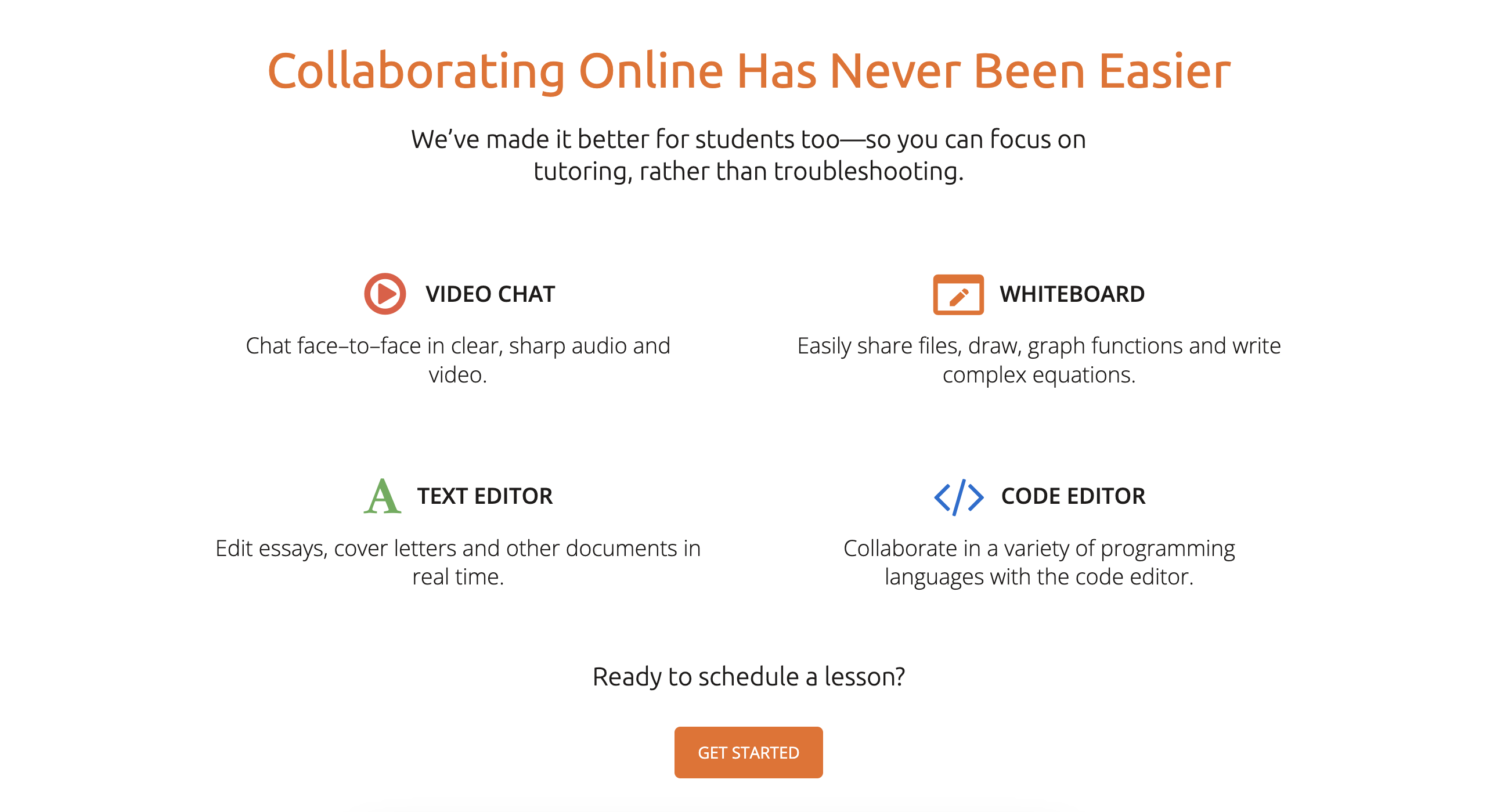Screen dimensions: 1486x812
Task: Select the VIDEO CHAT heading
Action: 490,294
